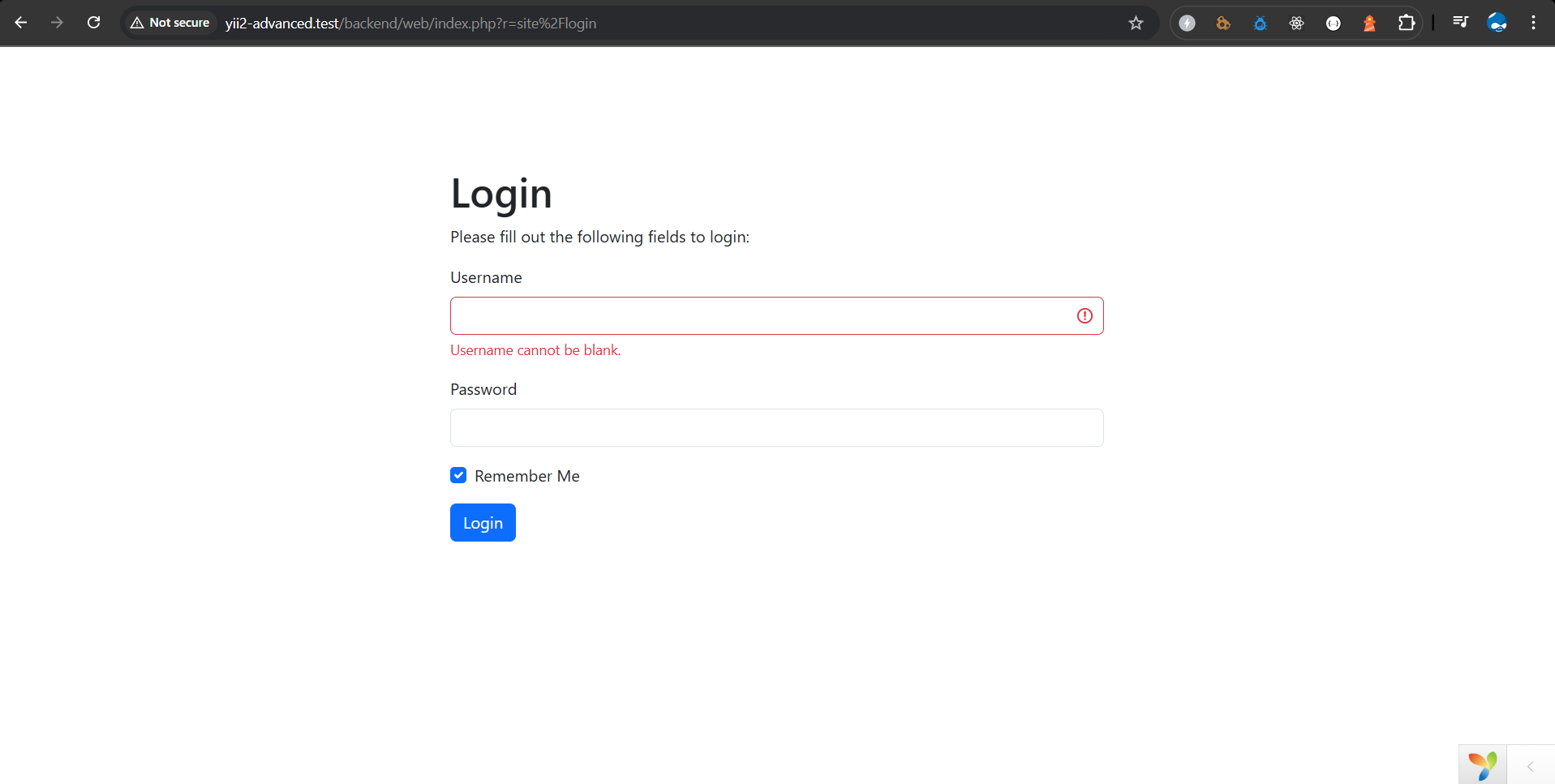This screenshot has width=1555, height=784.
Task: Open the Lighthouse extension
Action: [x=1369, y=23]
